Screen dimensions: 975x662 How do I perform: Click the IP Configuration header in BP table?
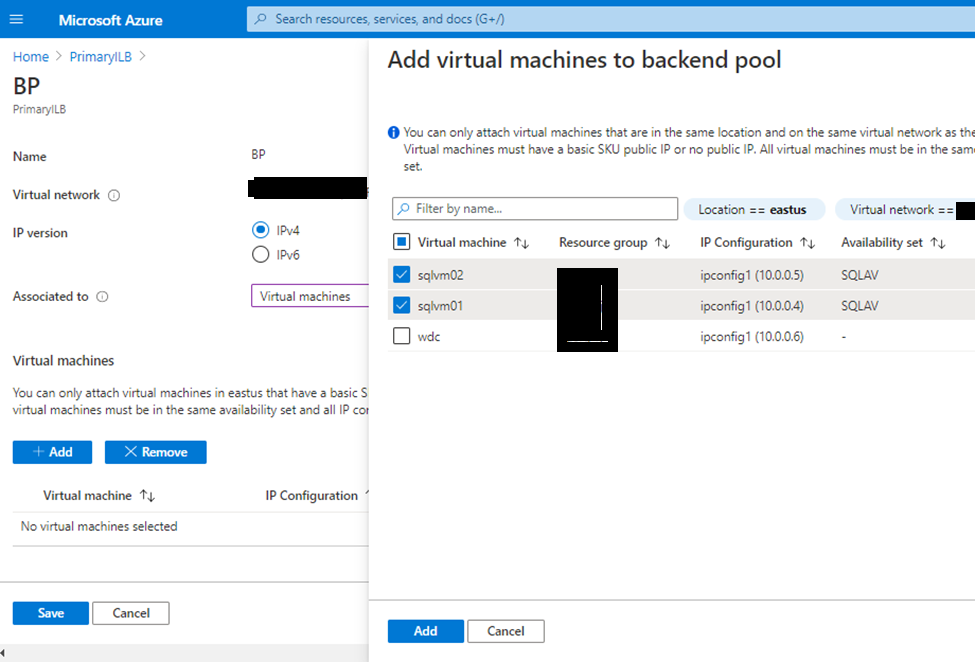pos(312,495)
